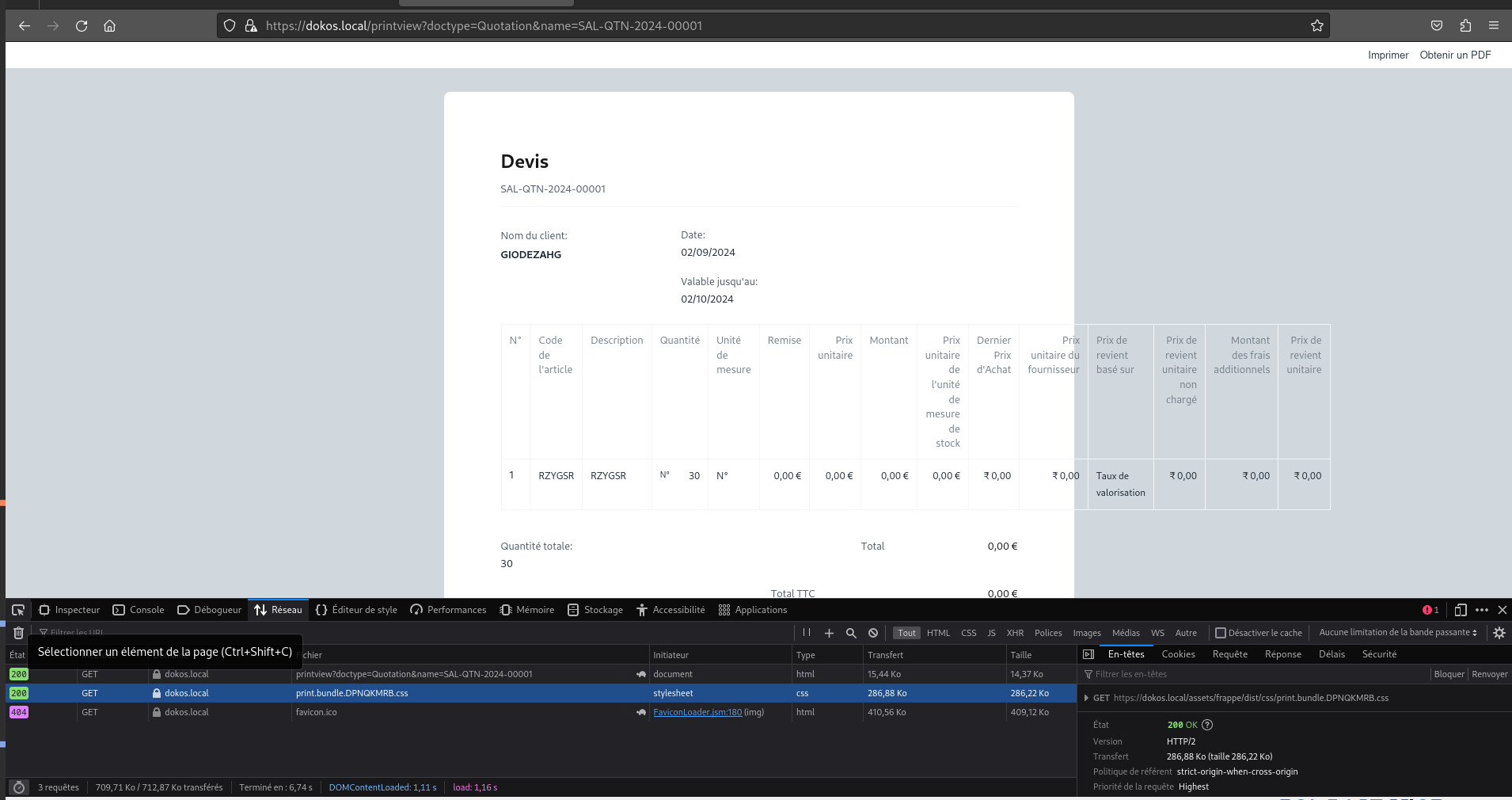Toggle responsive design mode icon
1512x800 pixels.
(x=1461, y=610)
